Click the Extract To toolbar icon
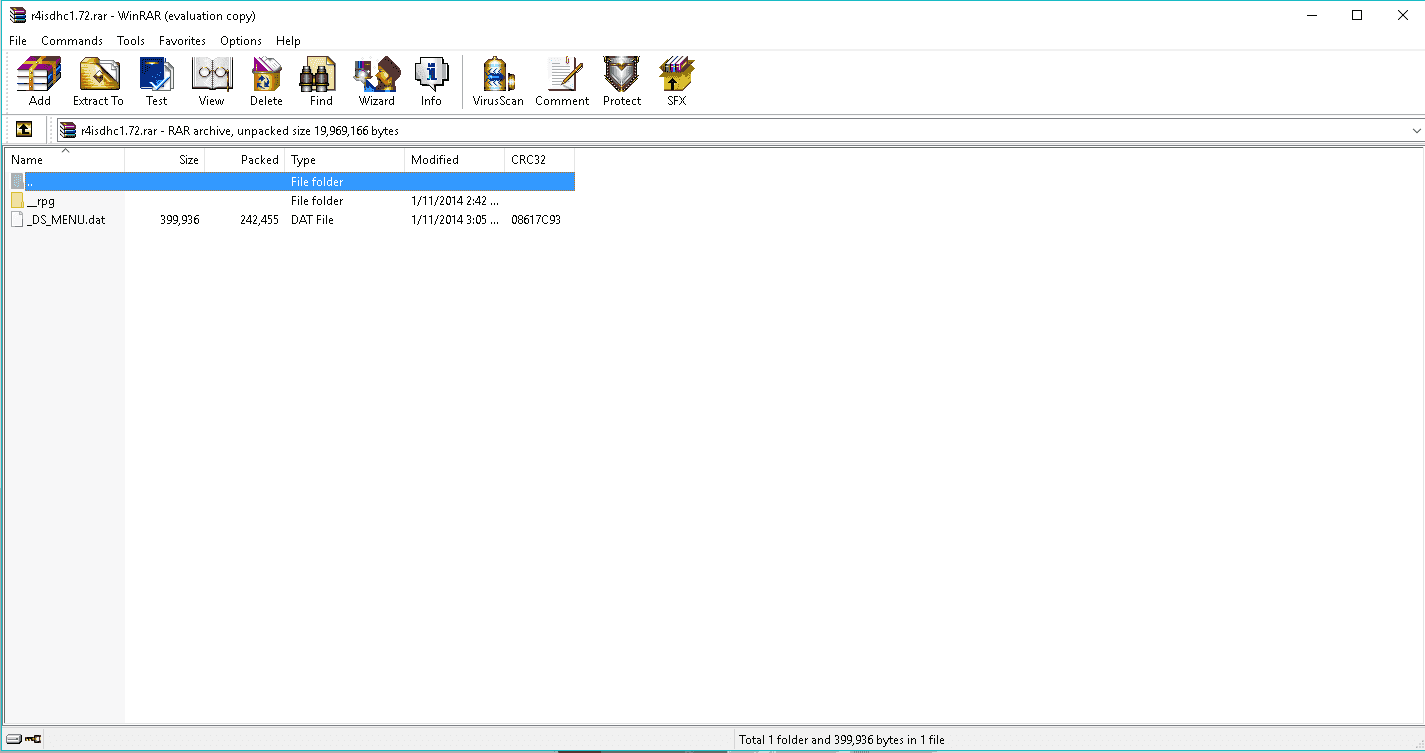Screen dimensions: 1425x753 point(98,81)
